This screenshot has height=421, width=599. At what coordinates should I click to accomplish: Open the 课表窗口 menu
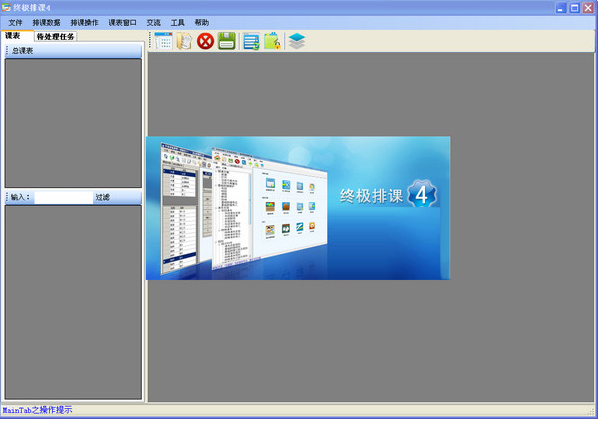pos(122,23)
